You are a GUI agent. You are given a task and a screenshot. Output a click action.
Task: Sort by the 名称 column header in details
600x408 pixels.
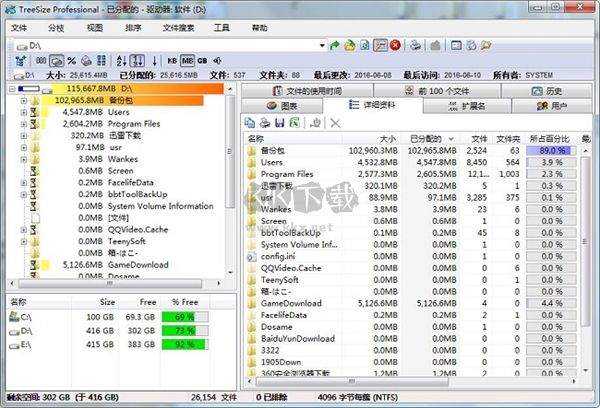point(293,139)
